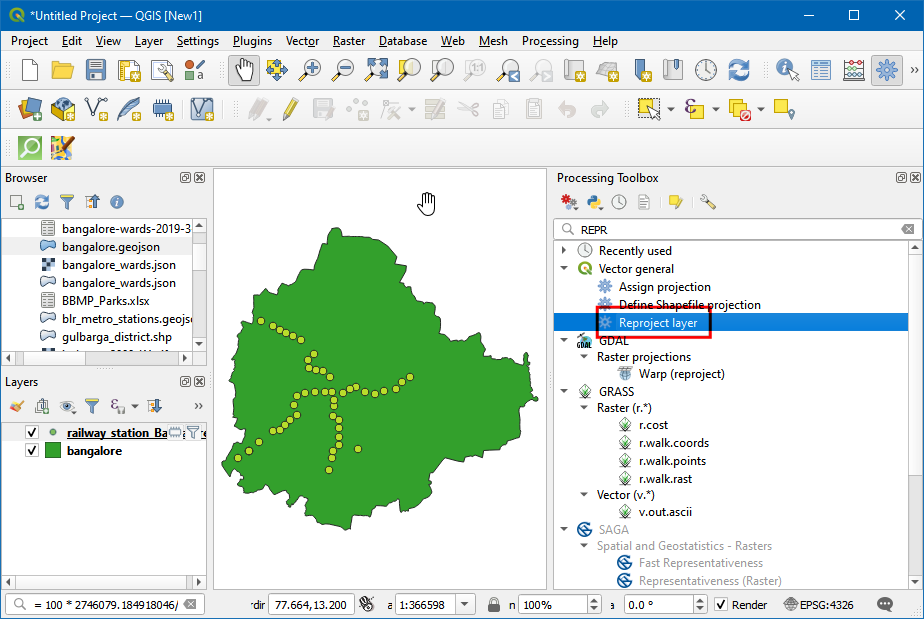
Task: Open the Processing menu
Action: pyautogui.click(x=550, y=41)
